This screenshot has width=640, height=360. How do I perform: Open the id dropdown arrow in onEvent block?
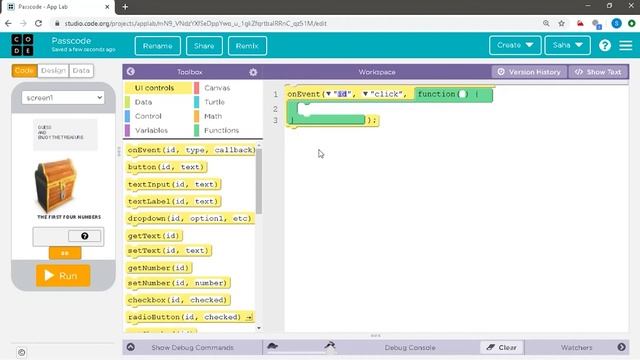pyautogui.click(x=329, y=94)
